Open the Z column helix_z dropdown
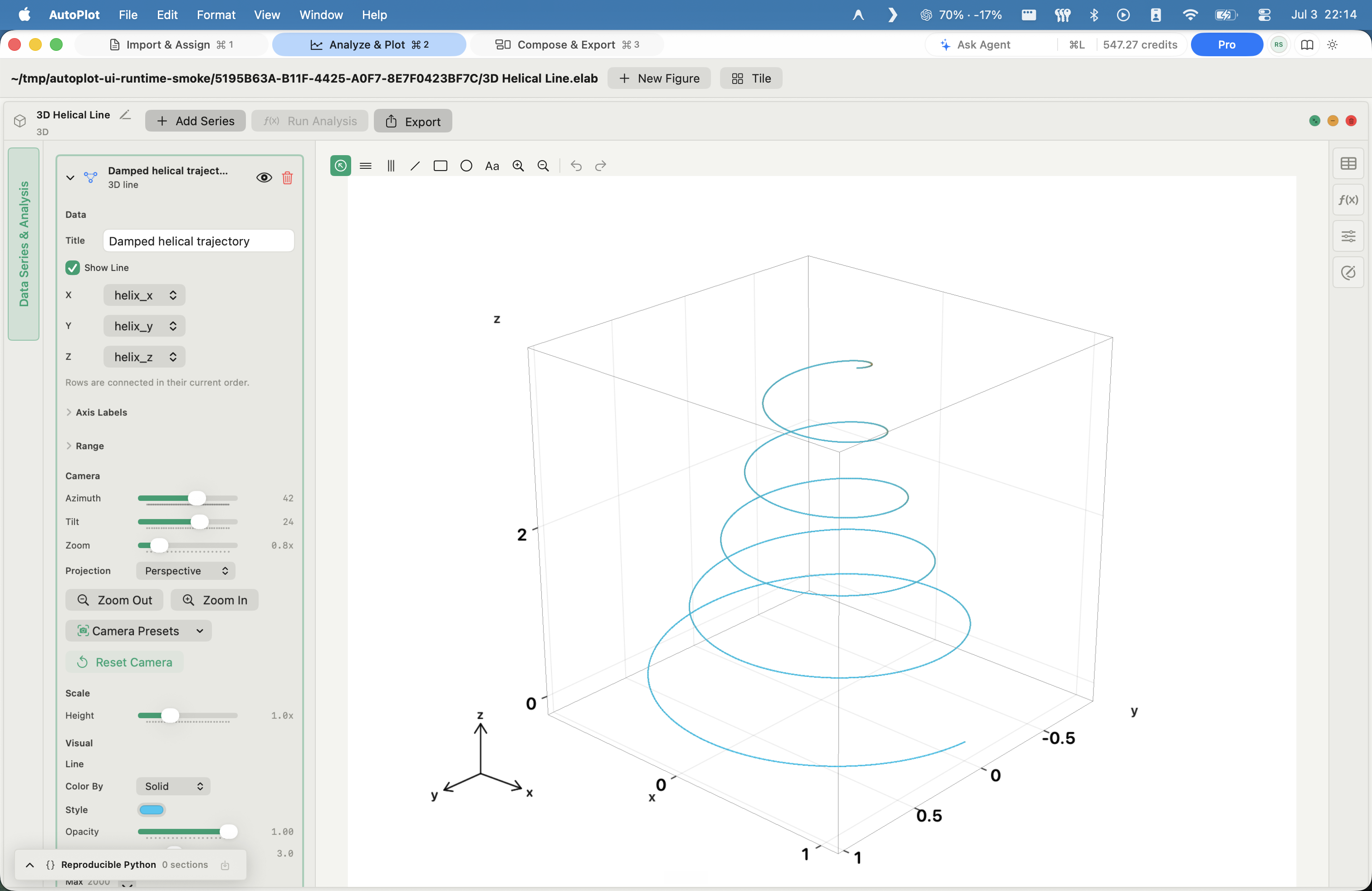 tap(144, 357)
